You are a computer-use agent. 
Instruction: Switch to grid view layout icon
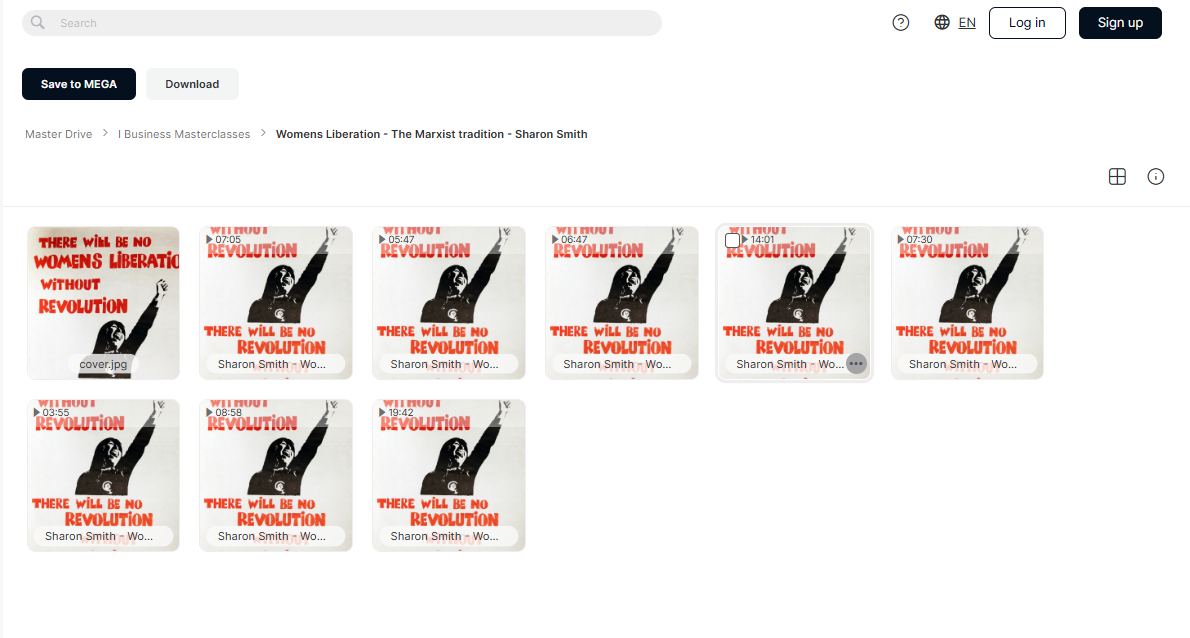[1117, 177]
